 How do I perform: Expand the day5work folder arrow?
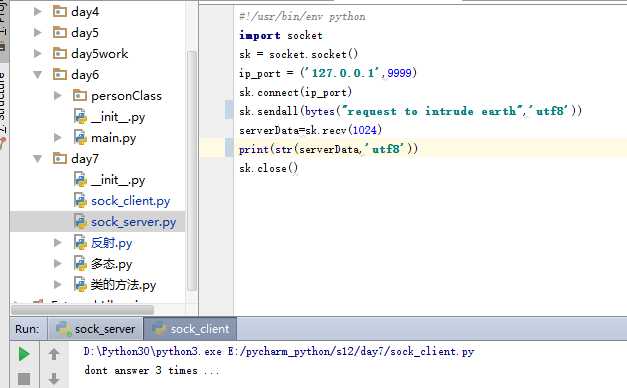click(x=38, y=53)
